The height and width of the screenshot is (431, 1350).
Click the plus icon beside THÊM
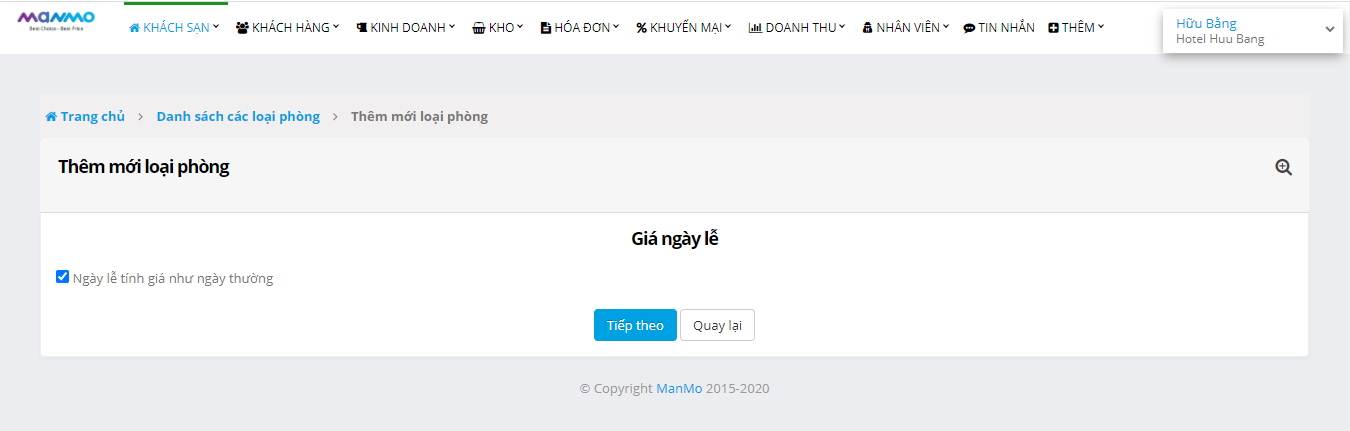click(1053, 28)
